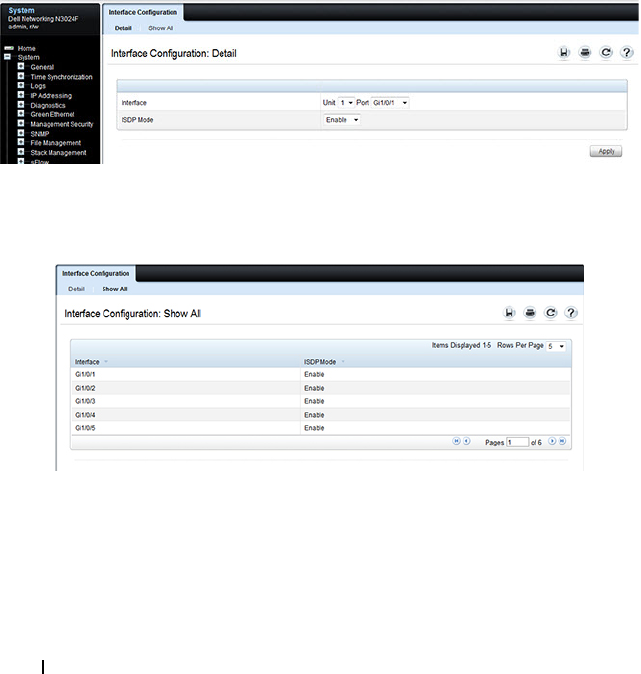Select Detail tab in lower panel
Viewport: 641px width, 674px height.
tap(76, 289)
